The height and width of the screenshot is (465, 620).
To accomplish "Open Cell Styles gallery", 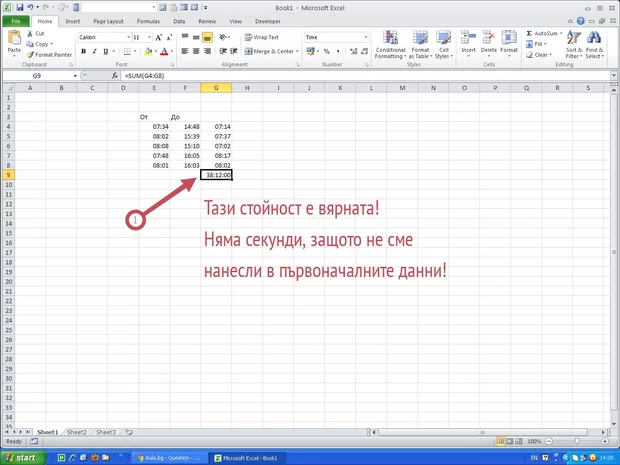I will tap(444, 44).
